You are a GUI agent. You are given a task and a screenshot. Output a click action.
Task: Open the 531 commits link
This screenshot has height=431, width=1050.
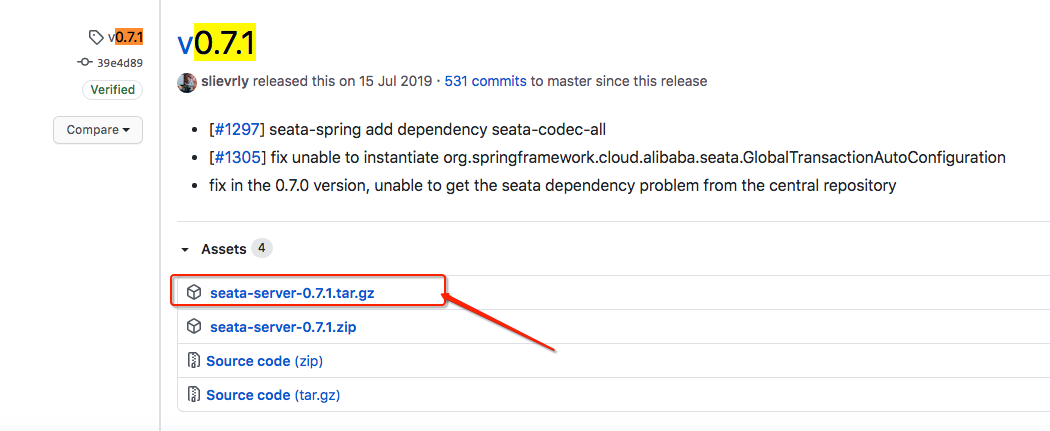[x=485, y=83]
